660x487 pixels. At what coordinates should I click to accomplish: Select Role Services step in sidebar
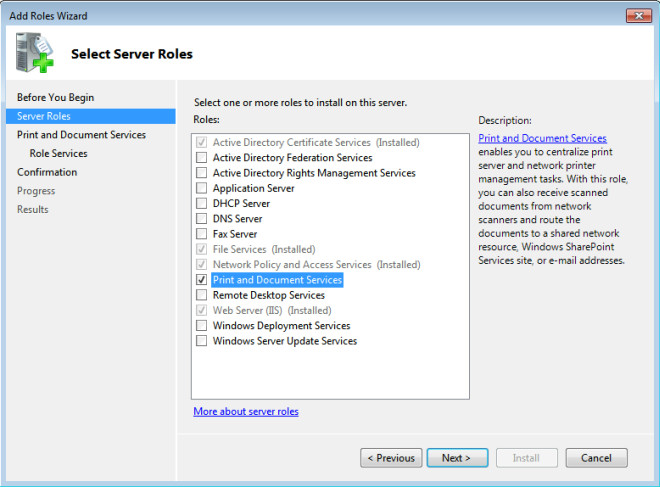click(x=59, y=153)
